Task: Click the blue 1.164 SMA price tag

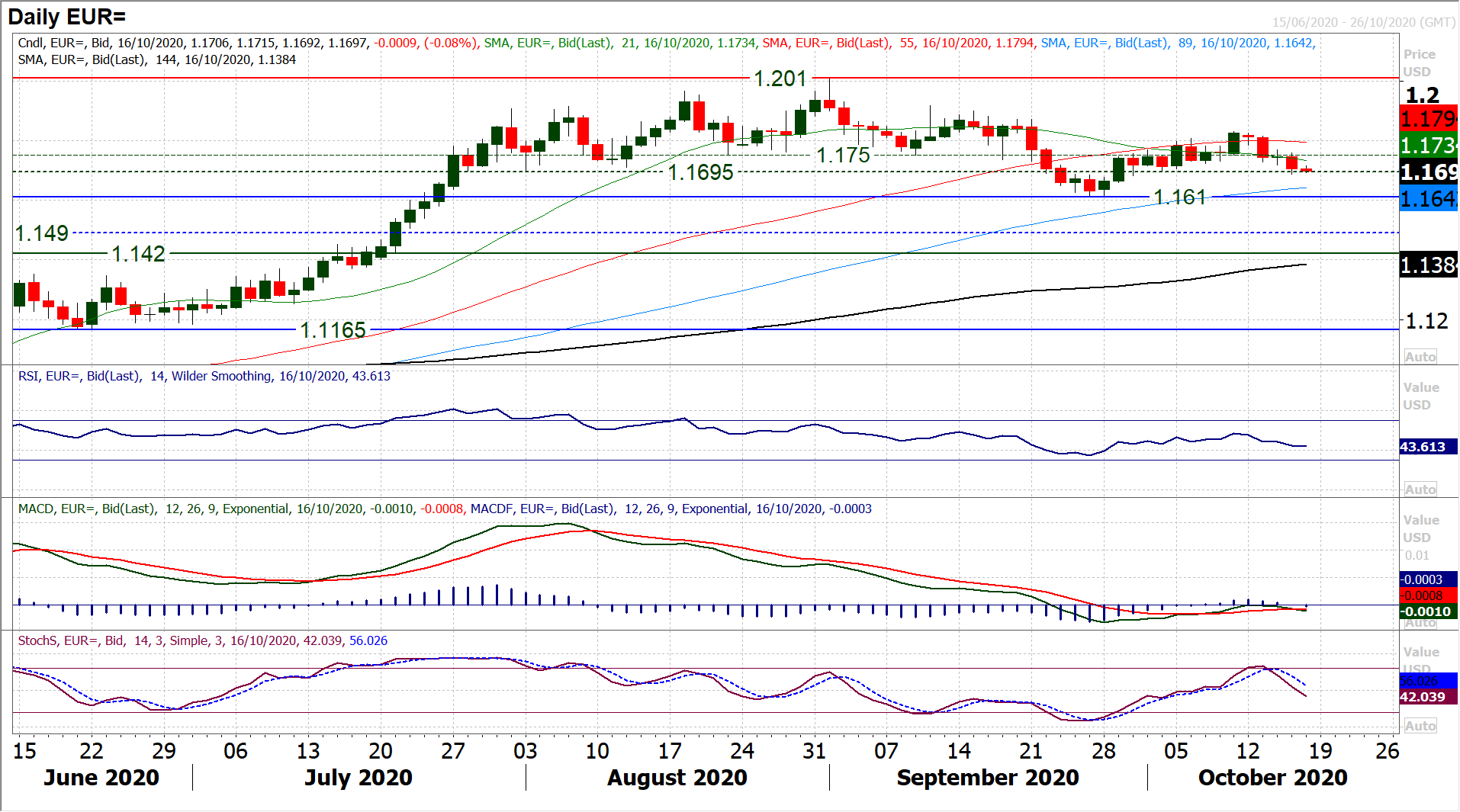Action: pos(1428,199)
